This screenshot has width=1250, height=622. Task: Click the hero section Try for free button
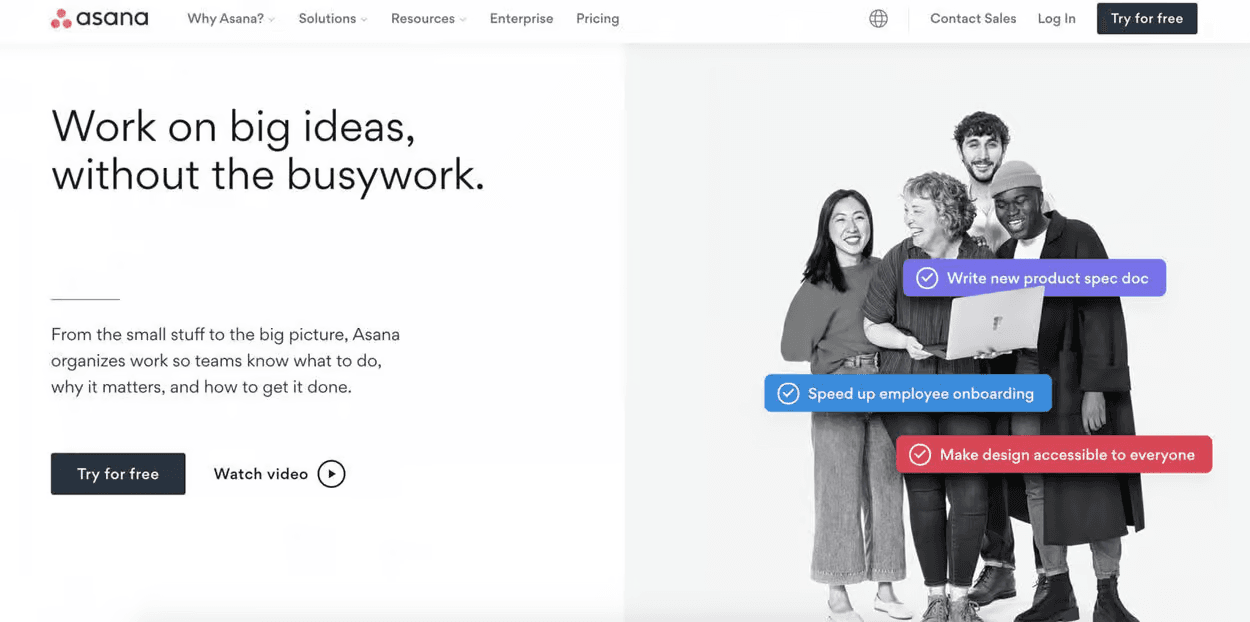[x=118, y=474]
